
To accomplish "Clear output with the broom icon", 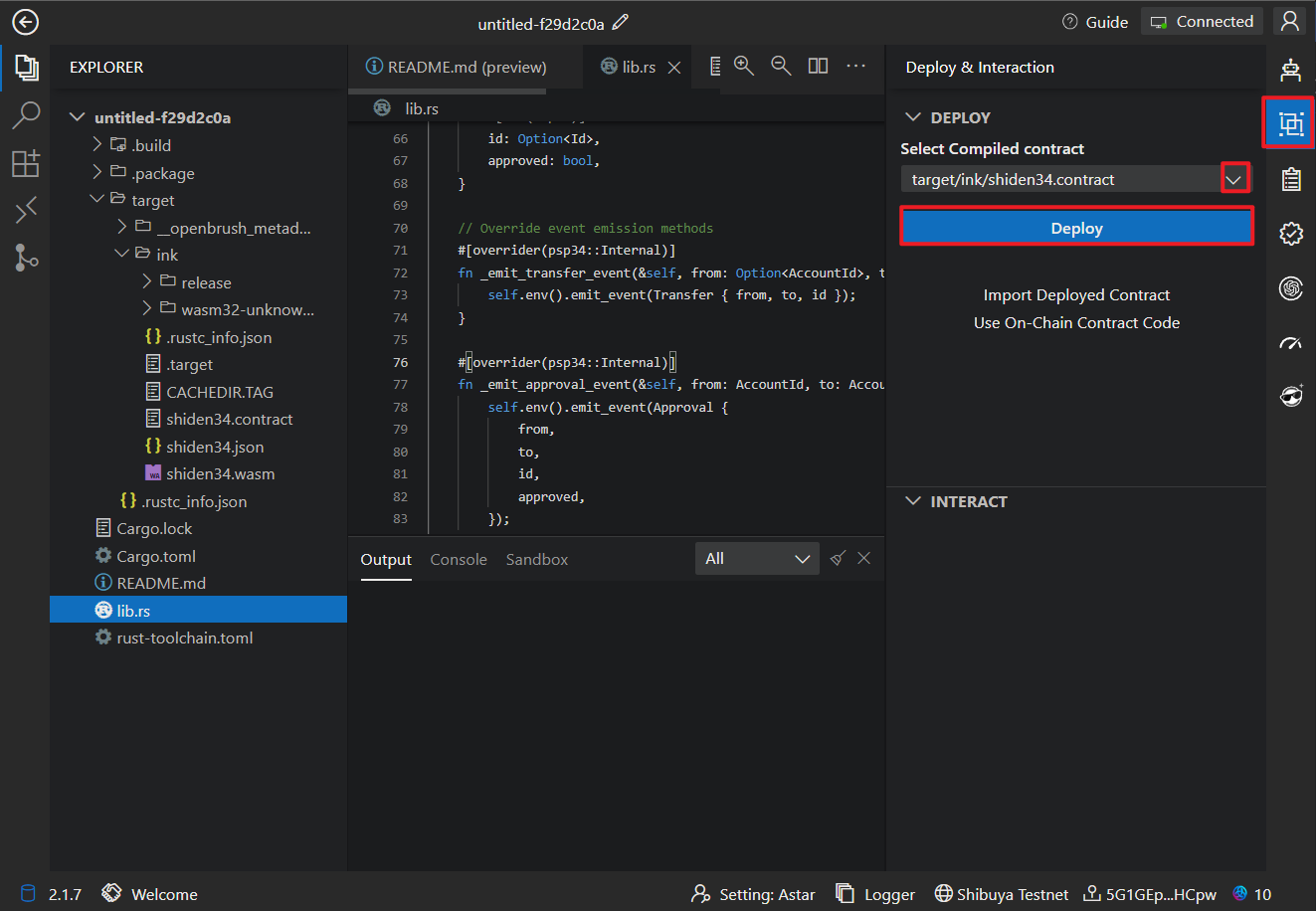I will pyautogui.click(x=838, y=559).
